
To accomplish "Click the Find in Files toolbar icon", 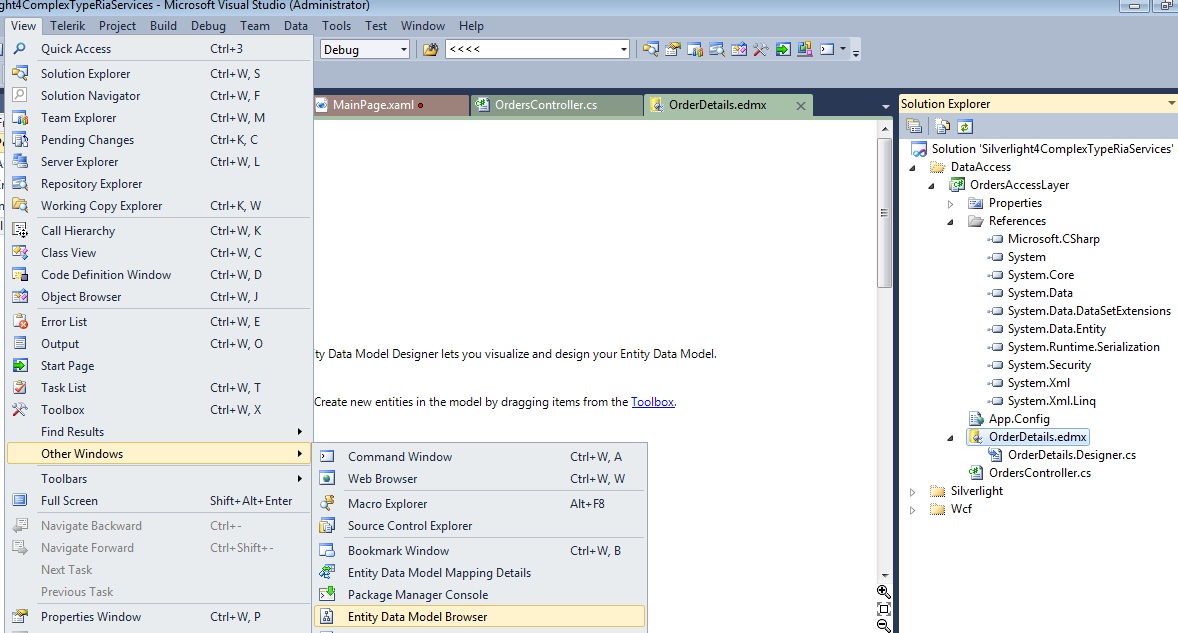I will pyautogui.click(x=430, y=50).
